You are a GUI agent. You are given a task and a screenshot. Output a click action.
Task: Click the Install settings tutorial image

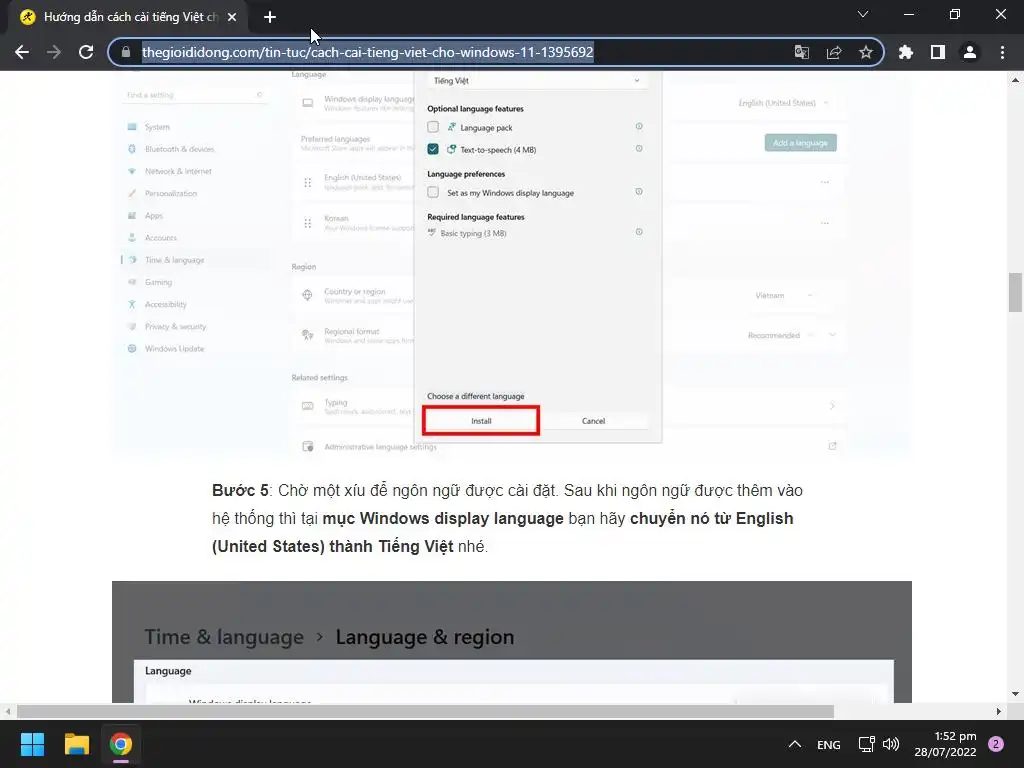point(512,264)
